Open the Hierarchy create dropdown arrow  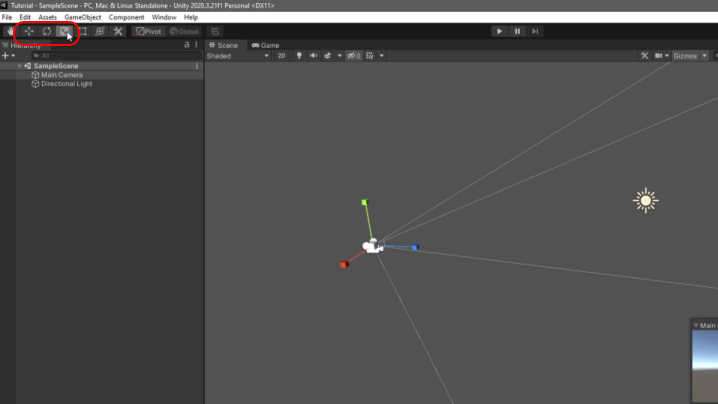point(13,55)
